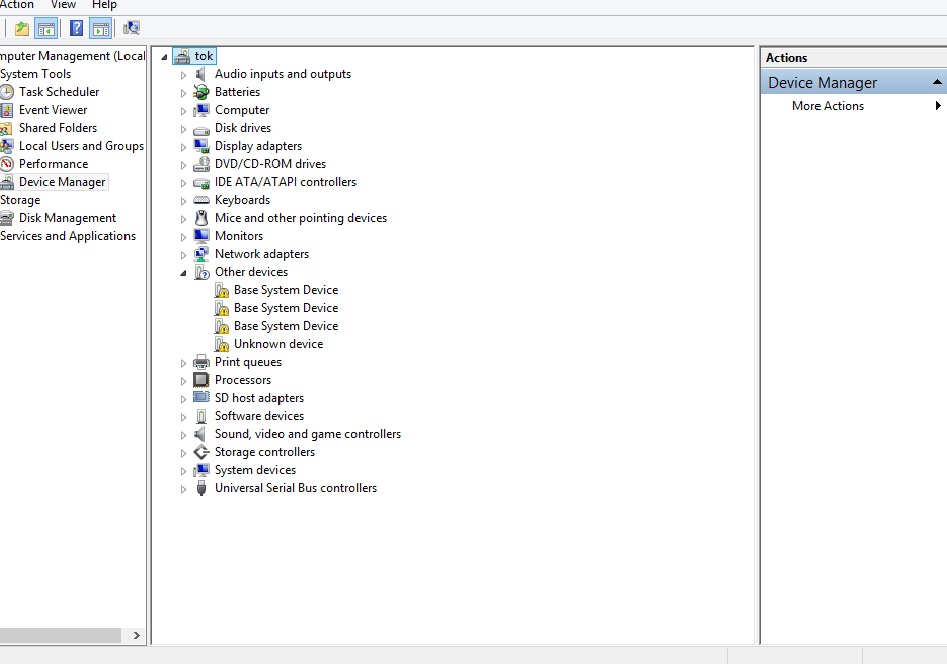Click the left pane horizontal scrollbar thumb

(x=60, y=636)
